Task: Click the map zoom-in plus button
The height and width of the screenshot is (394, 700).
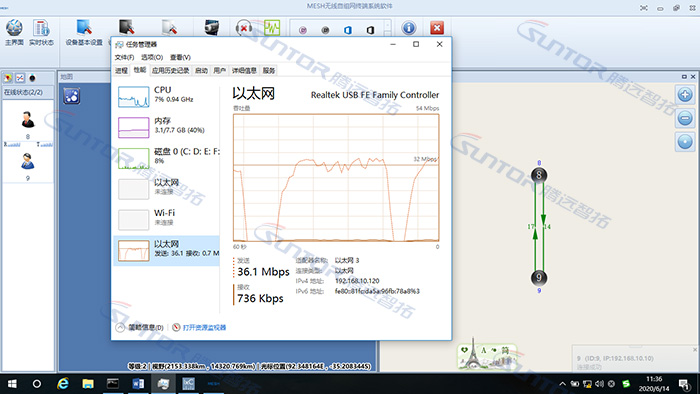Action: [685, 95]
